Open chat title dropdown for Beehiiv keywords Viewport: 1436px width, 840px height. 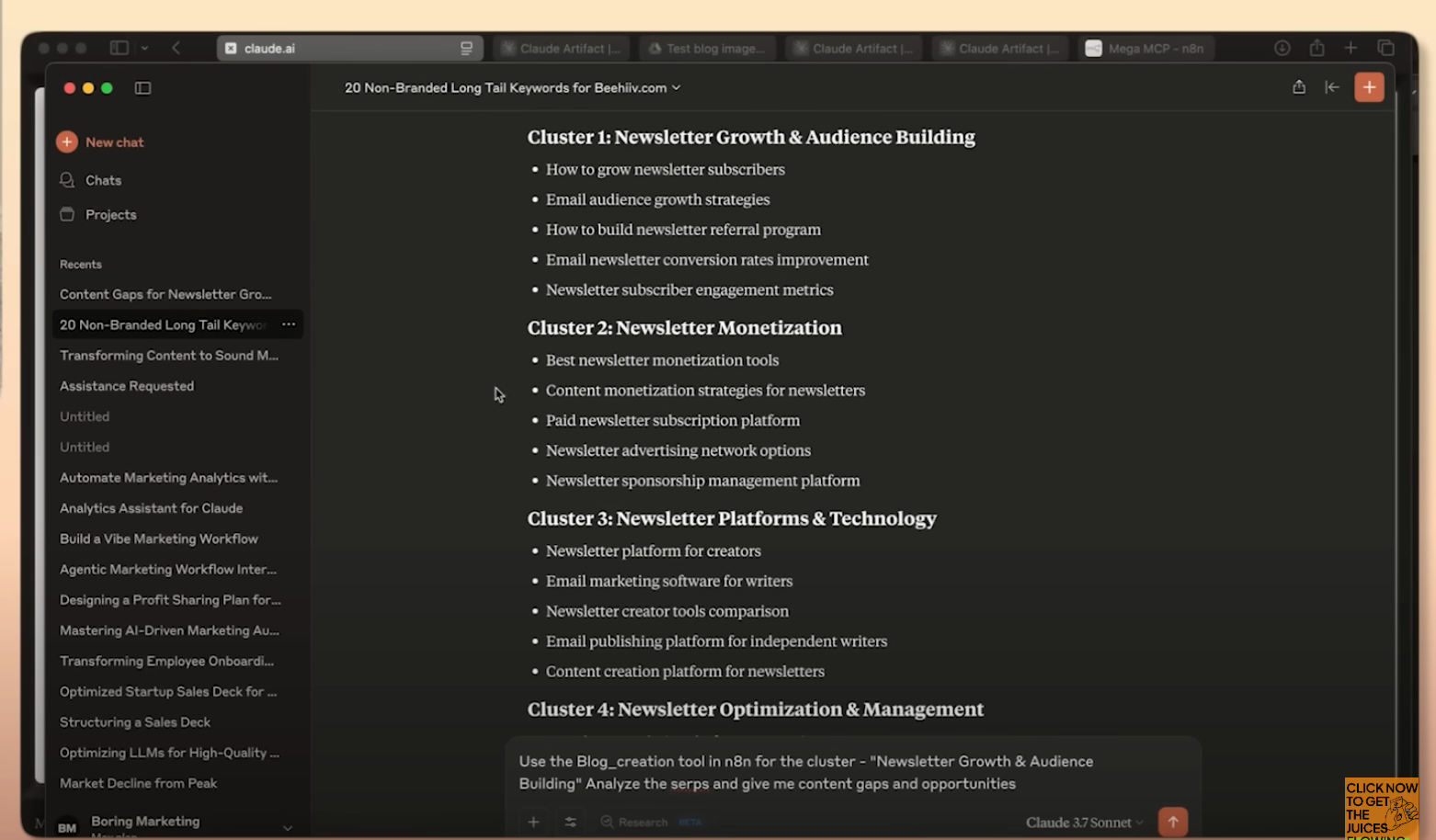click(512, 87)
